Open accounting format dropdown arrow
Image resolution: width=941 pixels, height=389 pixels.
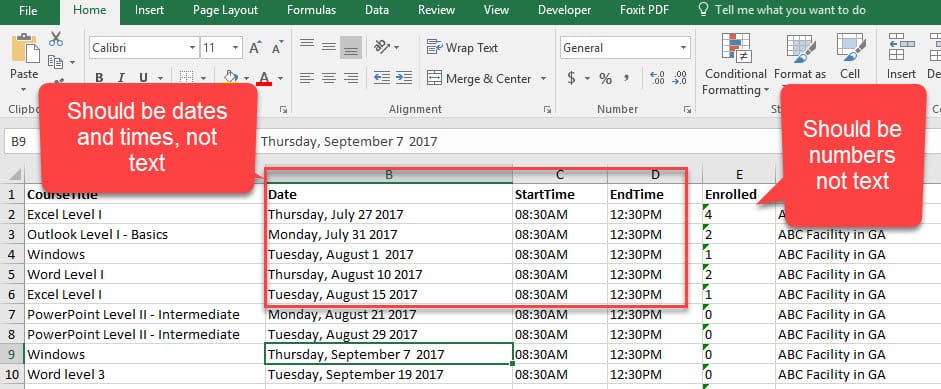pyautogui.click(x=588, y=79)
